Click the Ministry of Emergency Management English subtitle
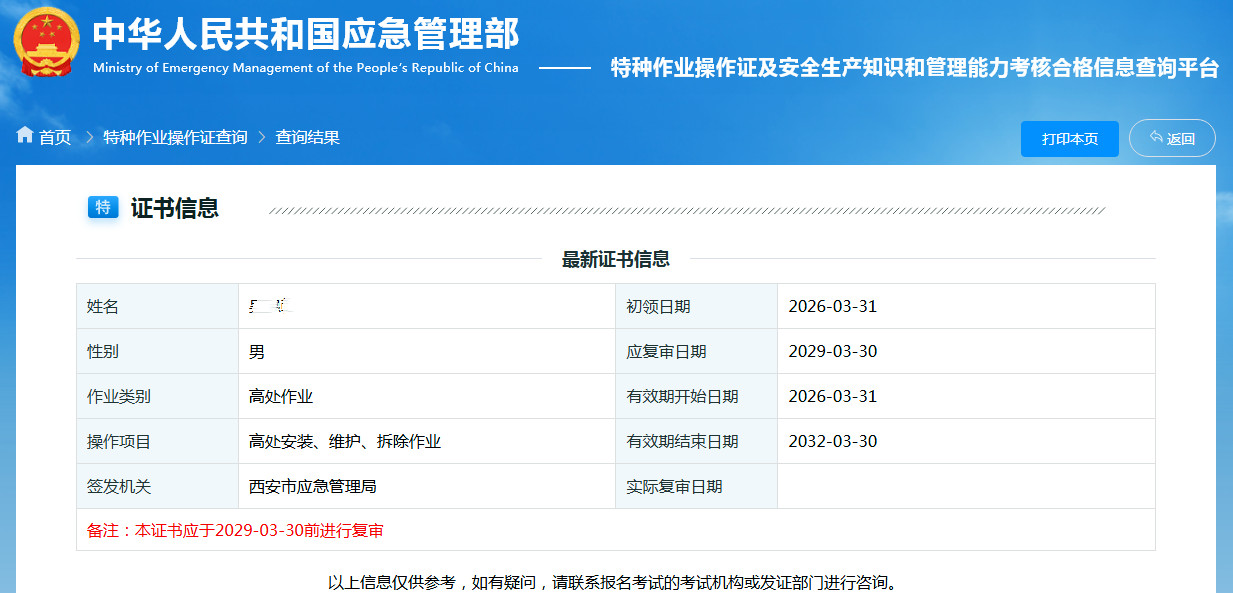Screen dimensions: 1233x593 [x=306, y=68]
